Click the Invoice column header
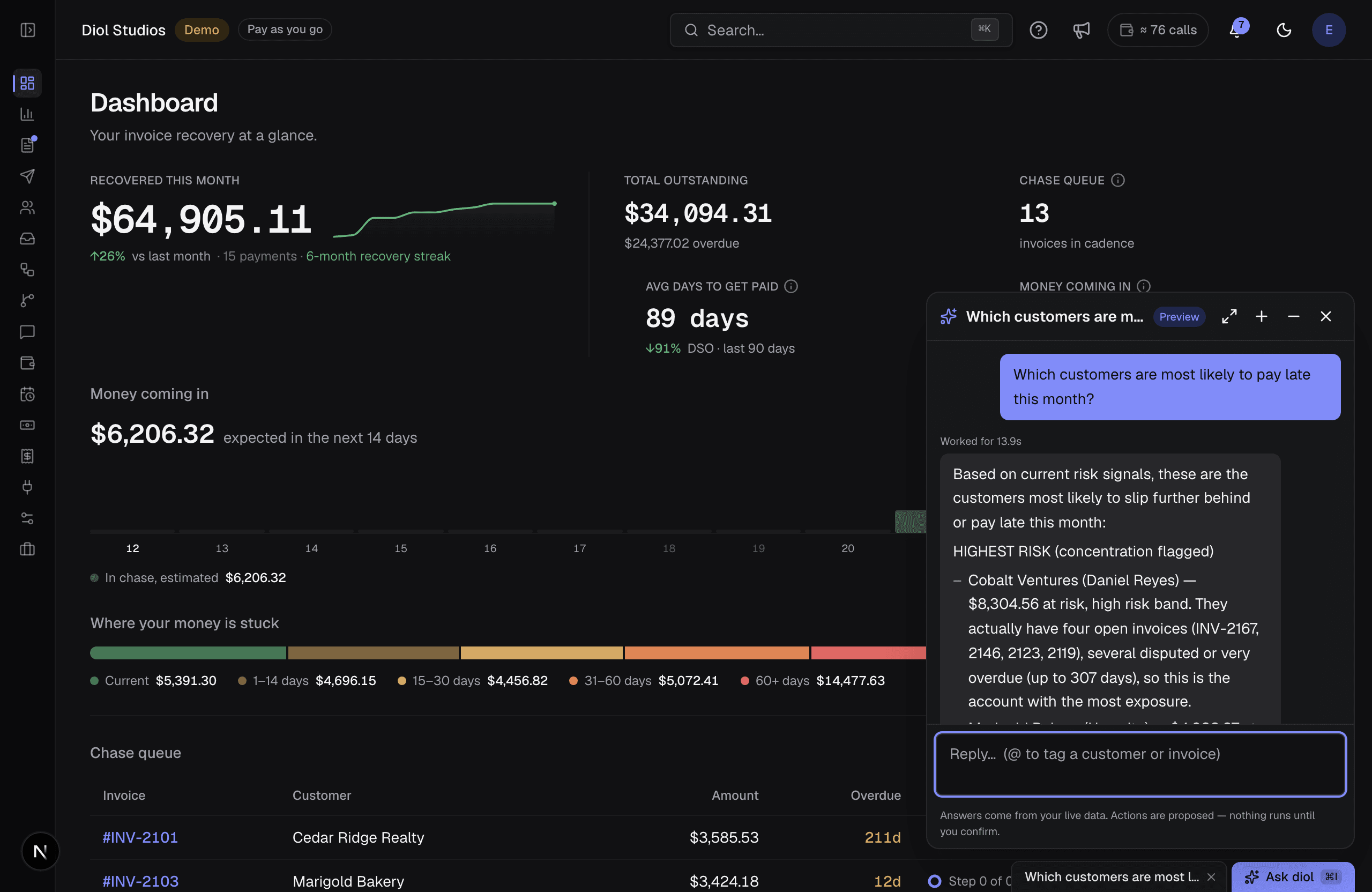The height and width of the screenshot is (892, 1372). pos(124,795)
